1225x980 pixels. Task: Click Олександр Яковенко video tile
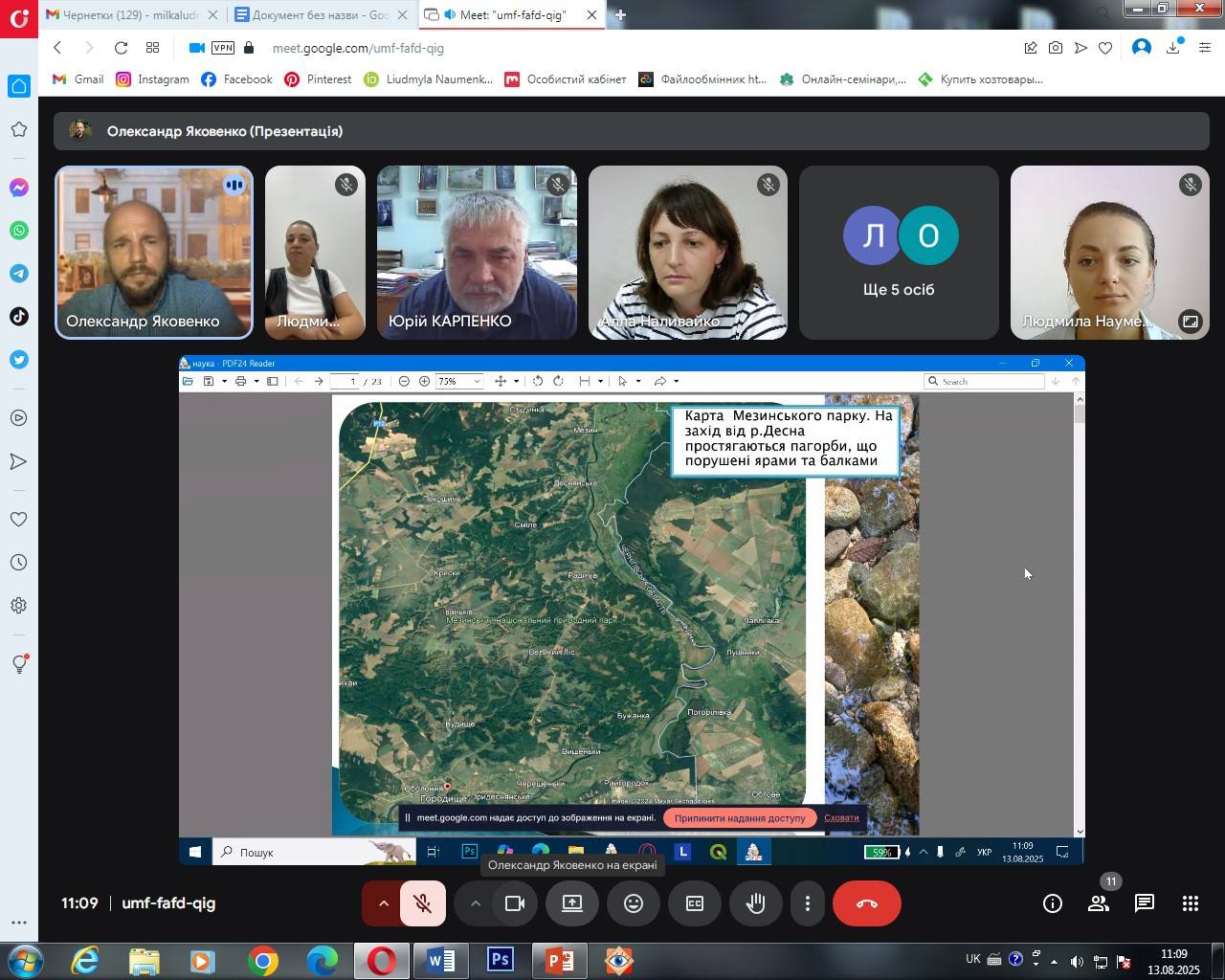coord(154,253)
